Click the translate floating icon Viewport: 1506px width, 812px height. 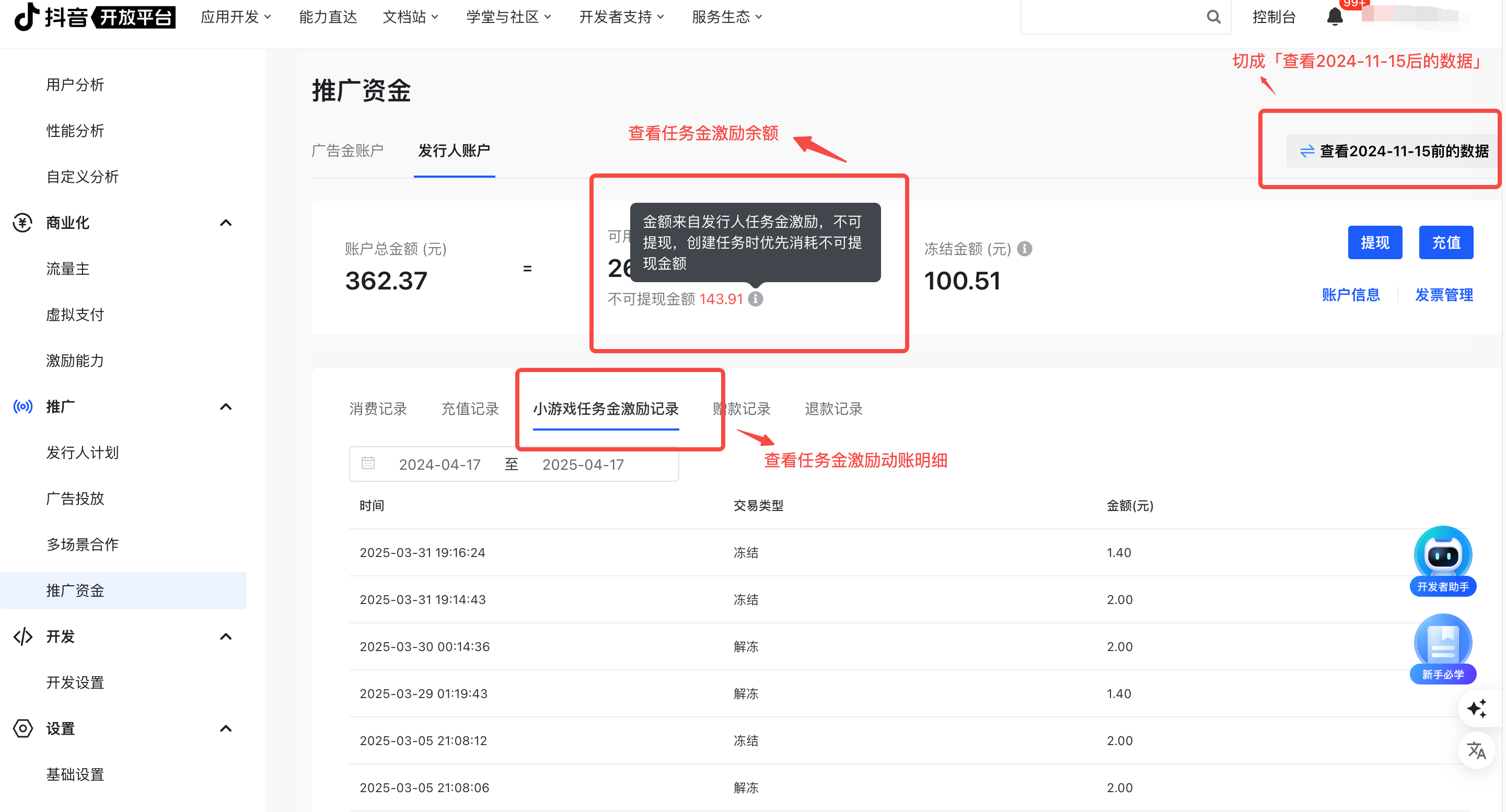tap(1476, 751)
